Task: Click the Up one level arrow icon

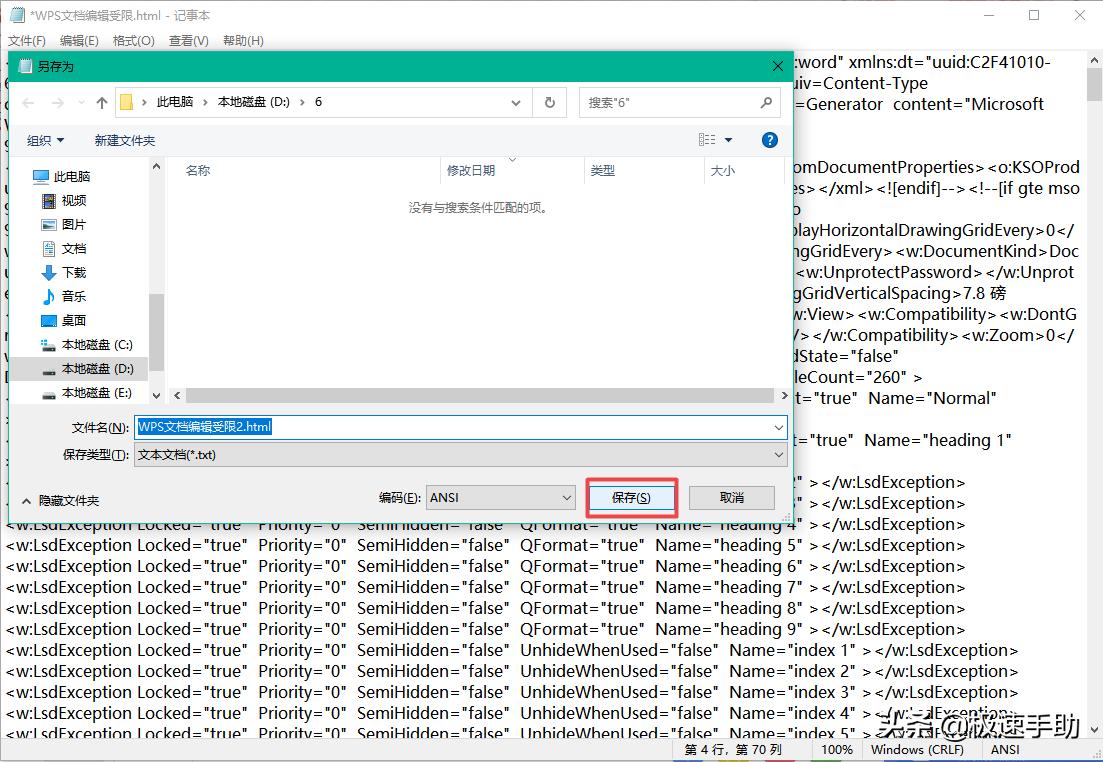Action: pyautogui.click(x=101, y=103)
